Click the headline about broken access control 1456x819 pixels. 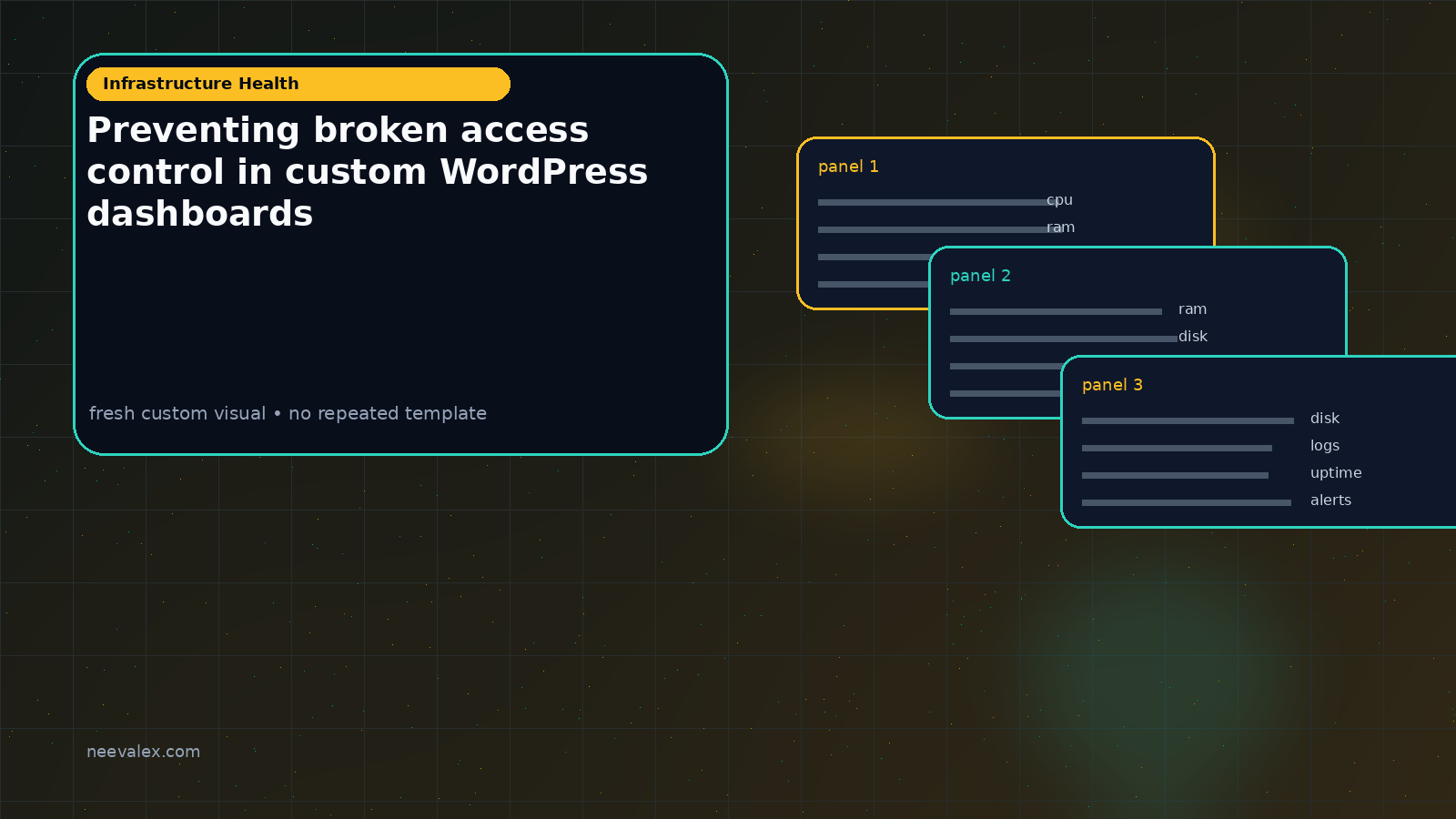[368, 172]
